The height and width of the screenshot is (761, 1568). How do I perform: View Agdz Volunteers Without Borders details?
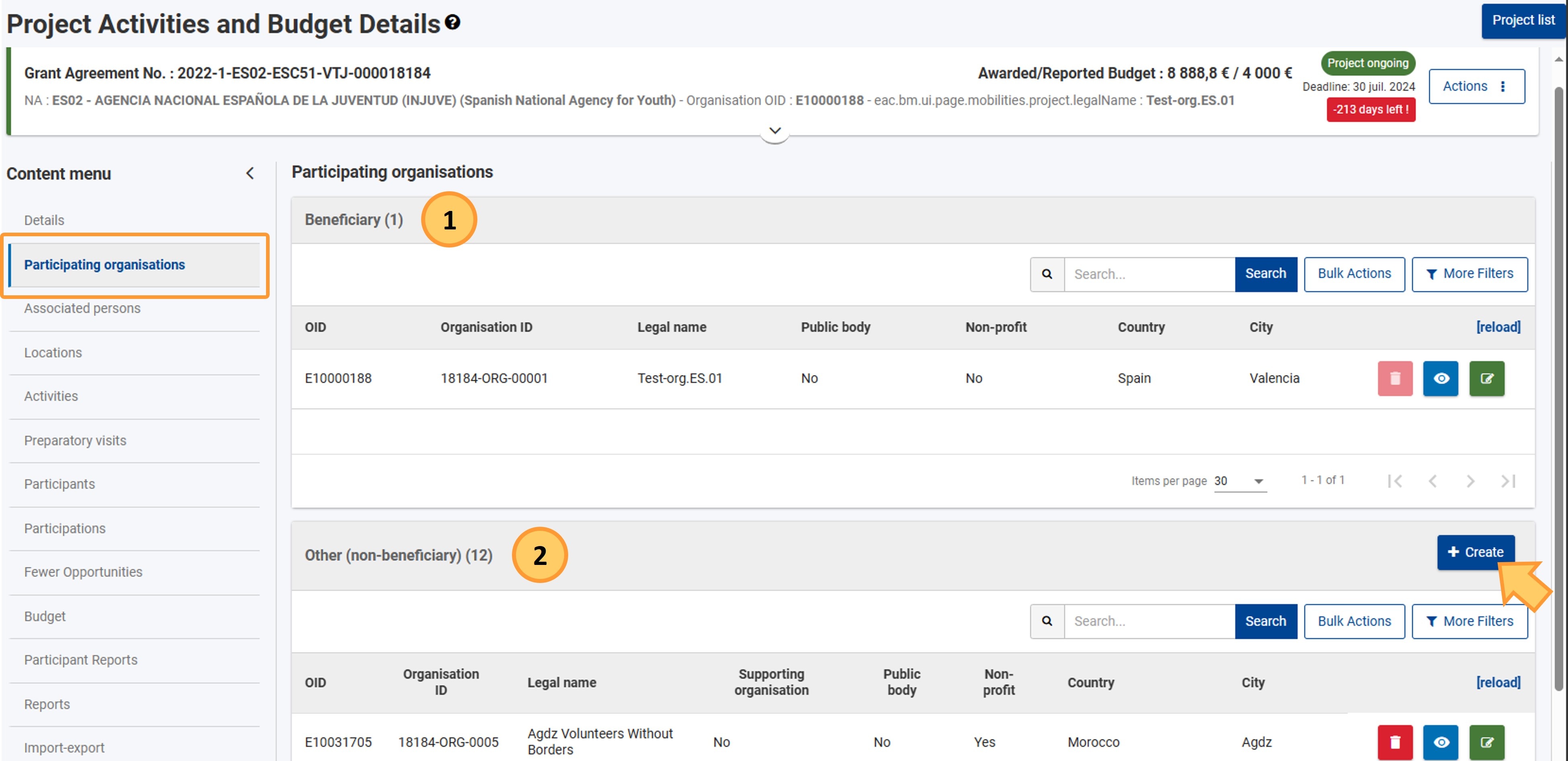tap(1441, 742)
